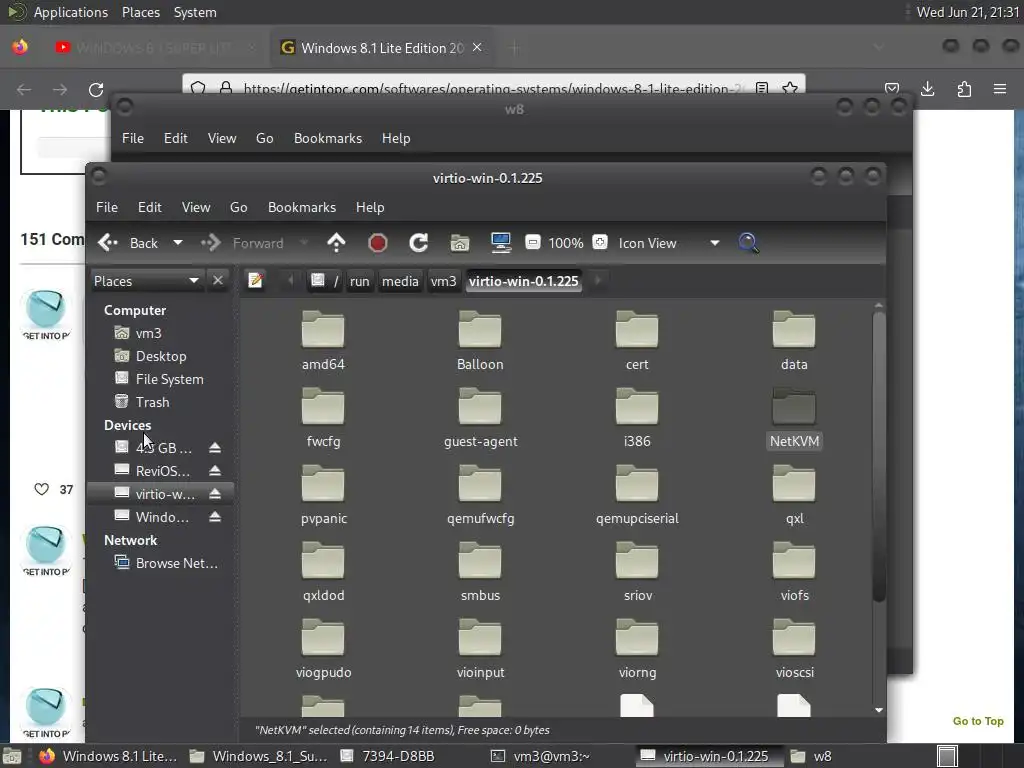Select the qemupciserial folder
Image resolution: width=1024 pixels, height=768 pixels.
(x=637, y=494)
